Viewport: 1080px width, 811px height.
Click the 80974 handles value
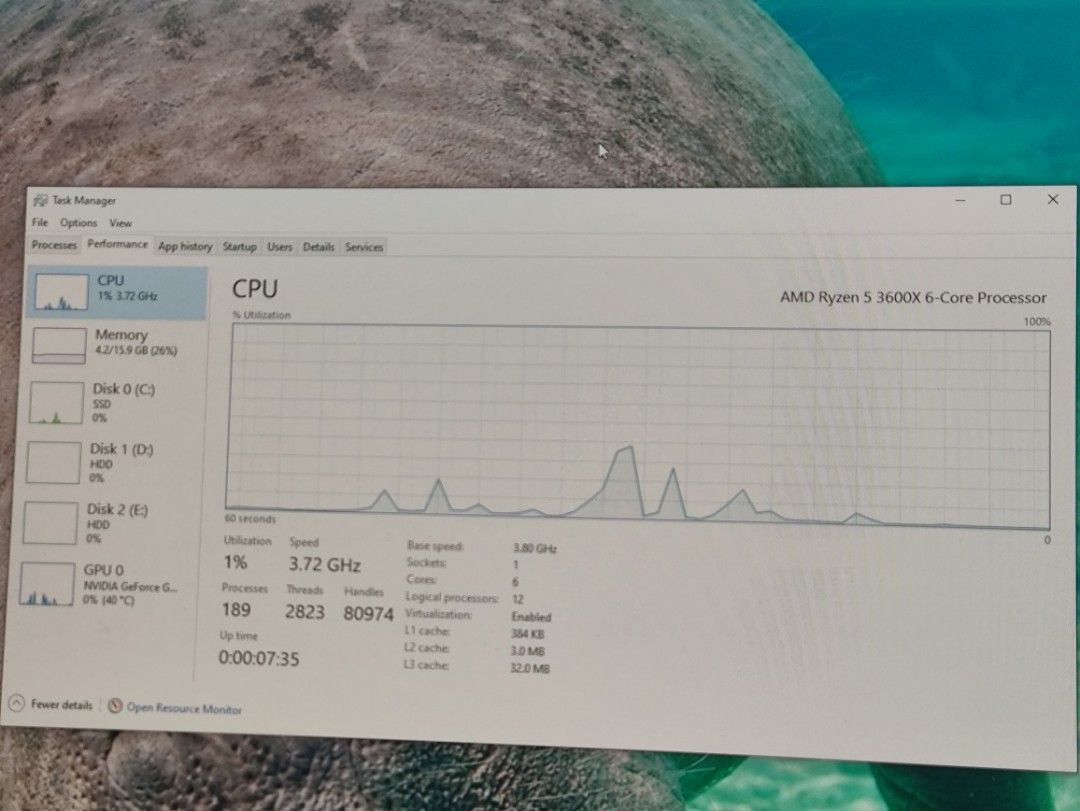click(368, 614)
